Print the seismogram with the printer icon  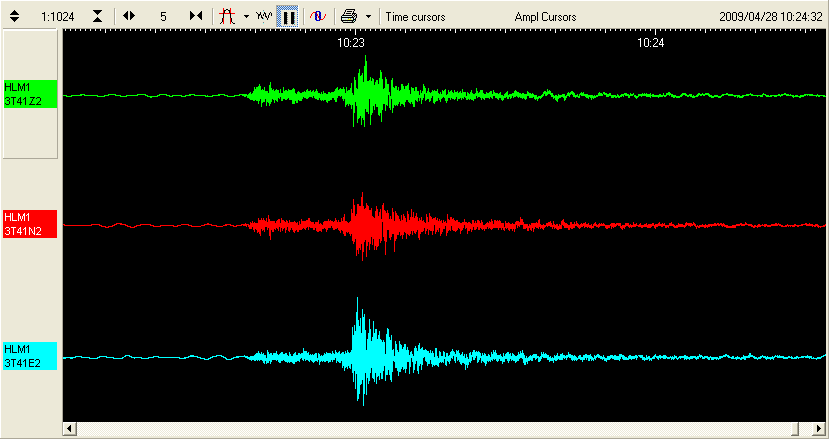pyautogui.click(x=348, y=16)
